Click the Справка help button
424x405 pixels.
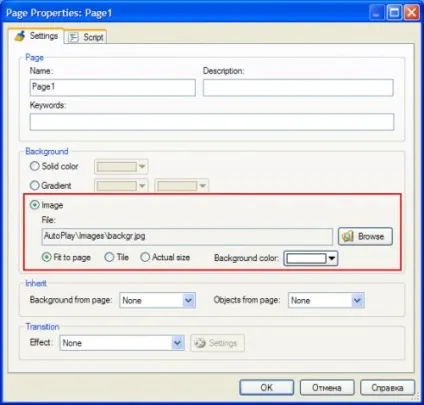point(388,388)
